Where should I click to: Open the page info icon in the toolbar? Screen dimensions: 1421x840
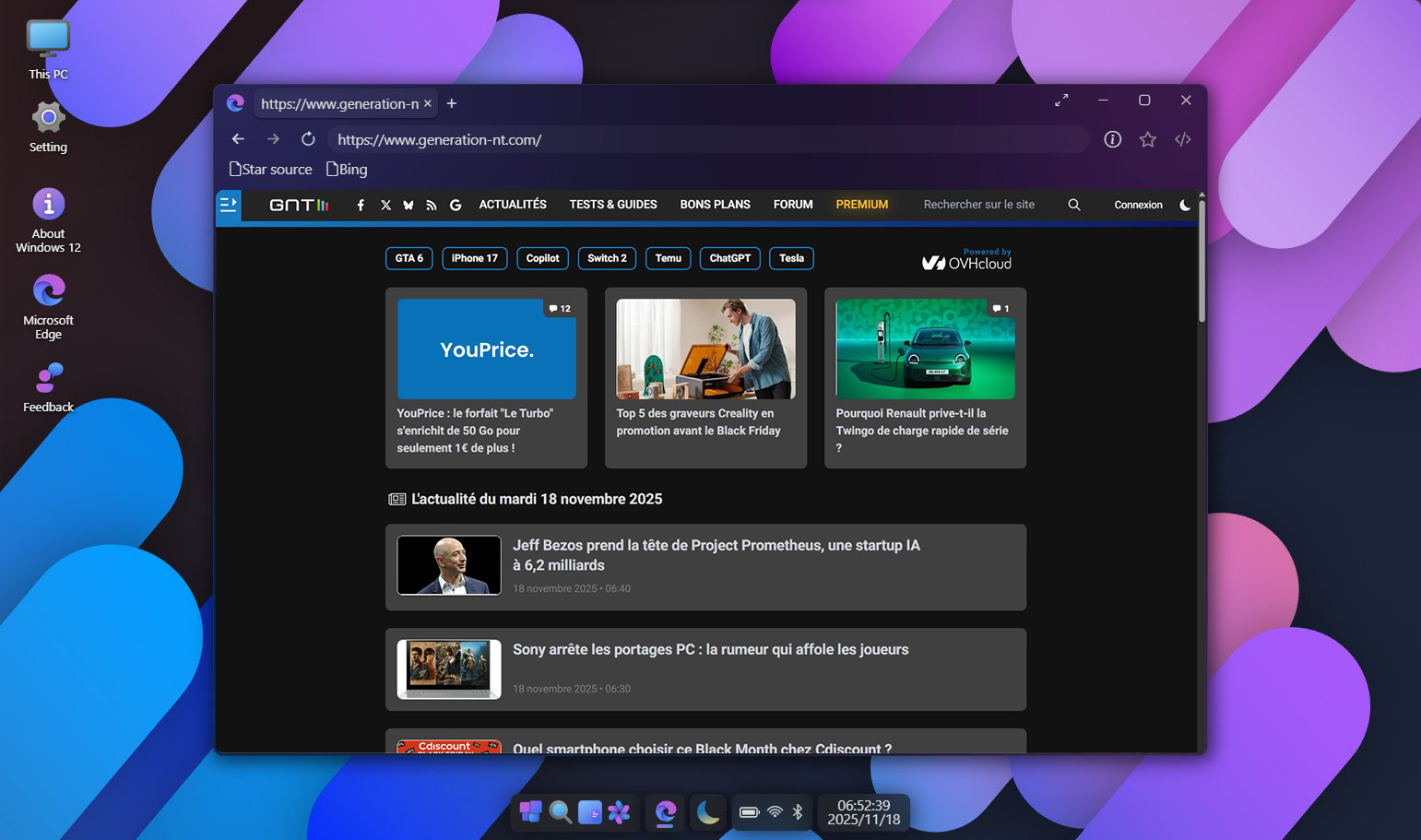(1112, 139)
